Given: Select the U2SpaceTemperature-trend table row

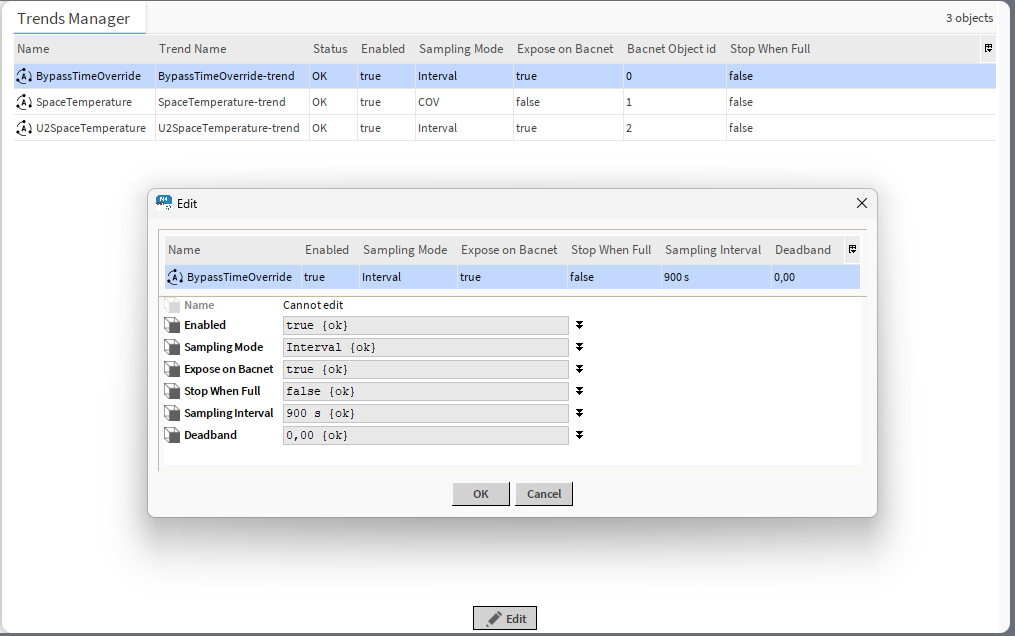Looking at the screenshot, I should tap(228, 128).
